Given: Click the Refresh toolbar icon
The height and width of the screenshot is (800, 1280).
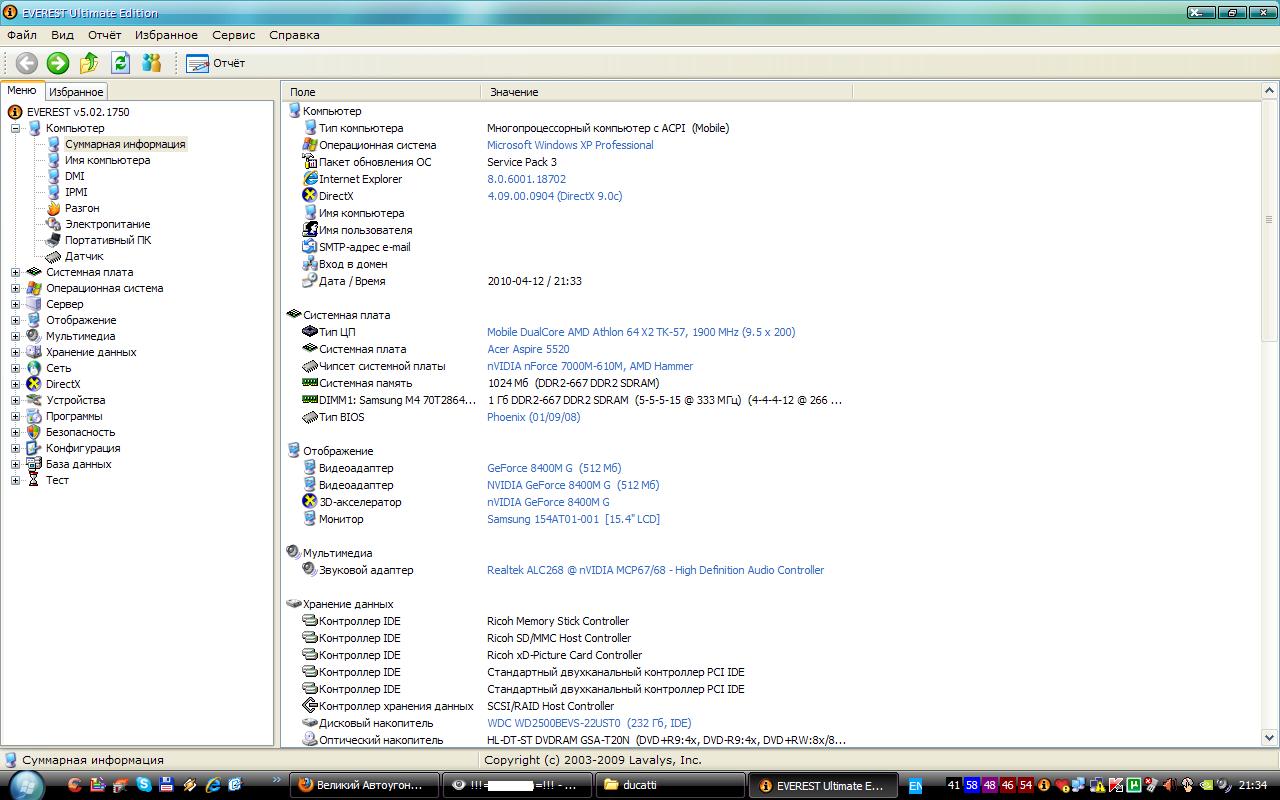Looking at the screenshot, I should tap(120, 63).
